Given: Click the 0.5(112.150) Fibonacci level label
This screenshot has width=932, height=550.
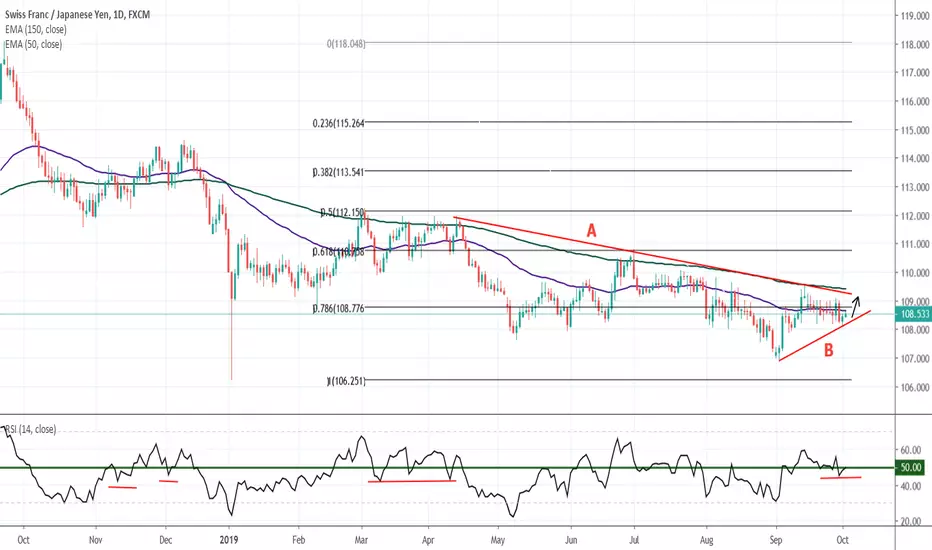Looking at the screenshot, I should [x=342, y=212].
